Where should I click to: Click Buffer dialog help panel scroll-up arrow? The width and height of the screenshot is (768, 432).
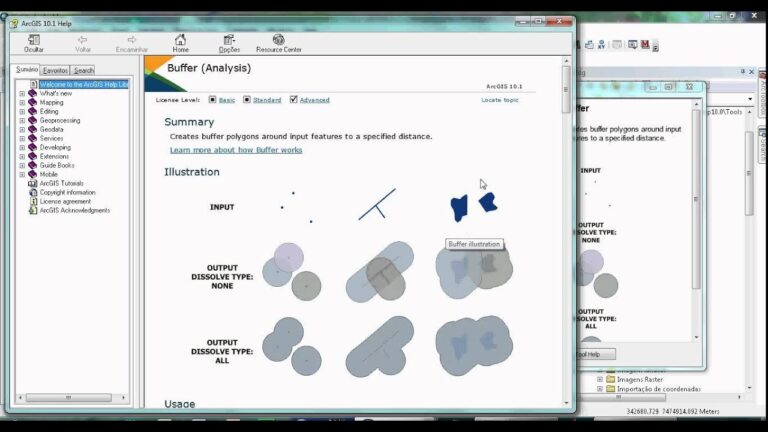tap(696, 104)
